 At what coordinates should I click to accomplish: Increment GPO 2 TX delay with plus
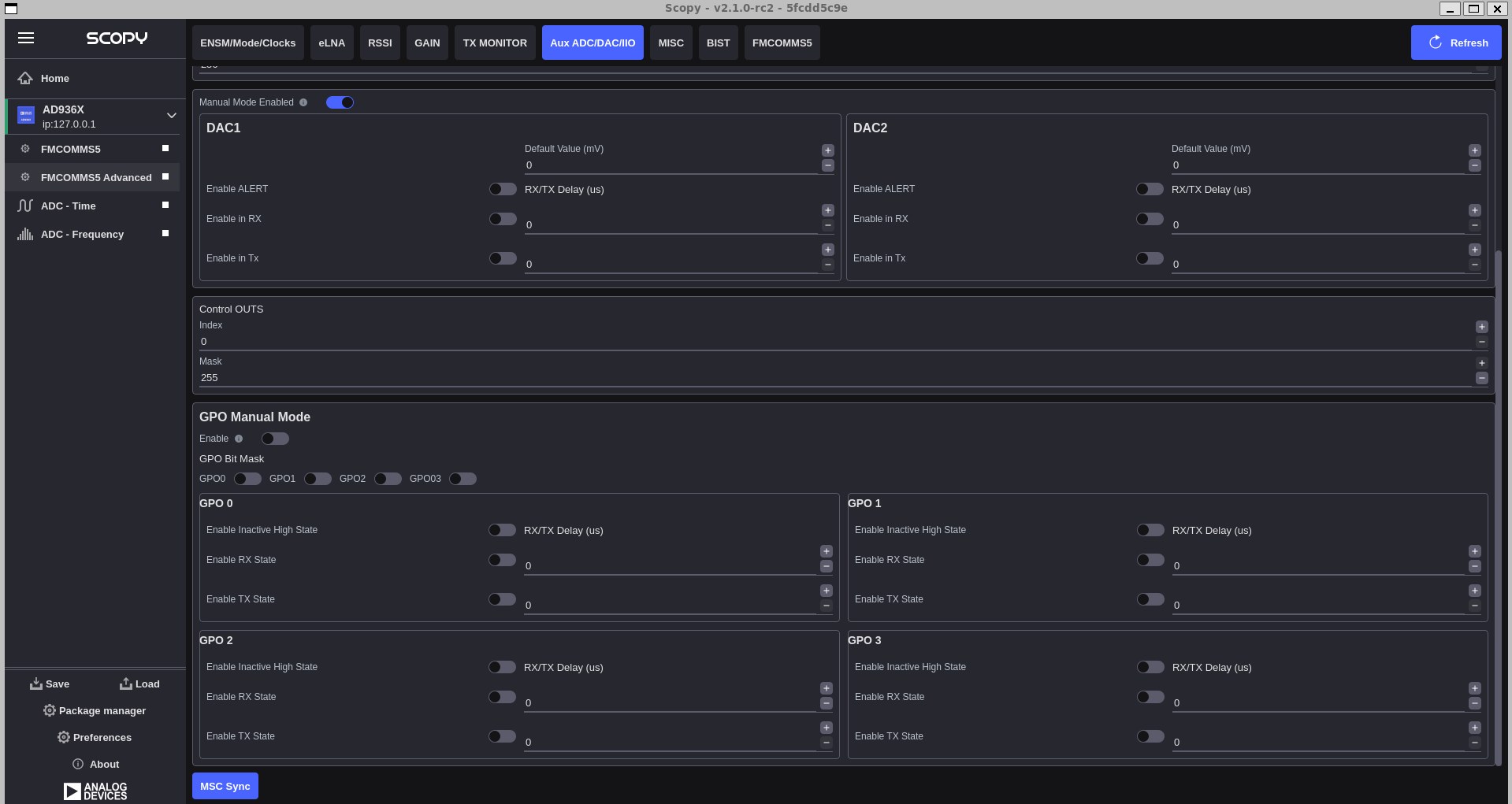827,728
